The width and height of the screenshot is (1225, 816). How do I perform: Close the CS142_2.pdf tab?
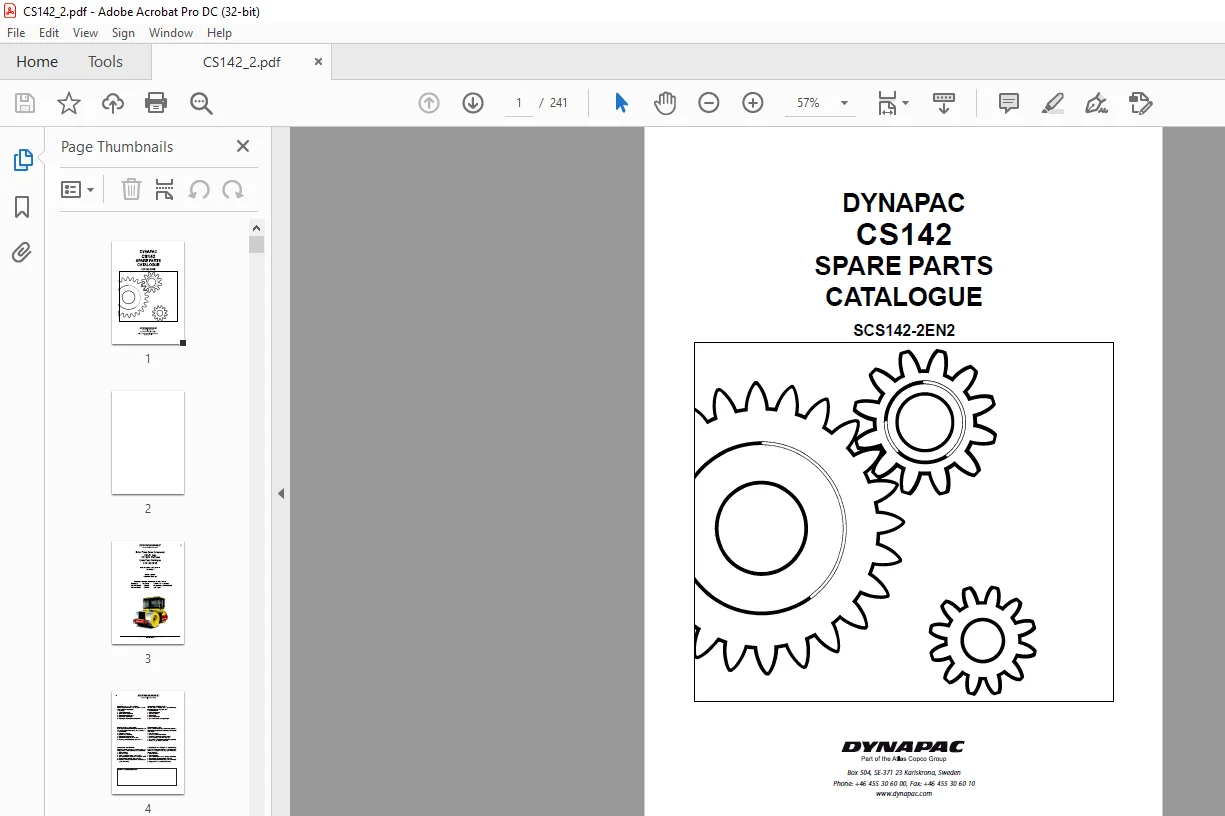click(319, 61)
